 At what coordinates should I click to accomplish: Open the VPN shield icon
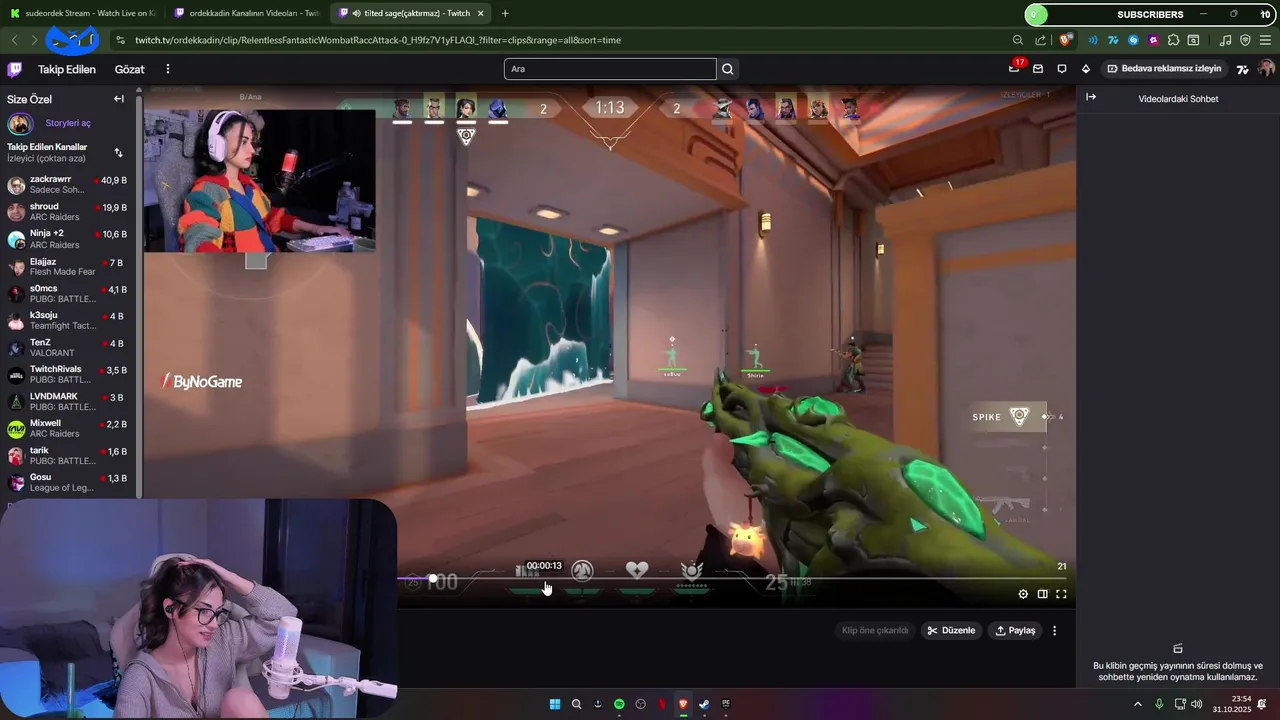1245,40
